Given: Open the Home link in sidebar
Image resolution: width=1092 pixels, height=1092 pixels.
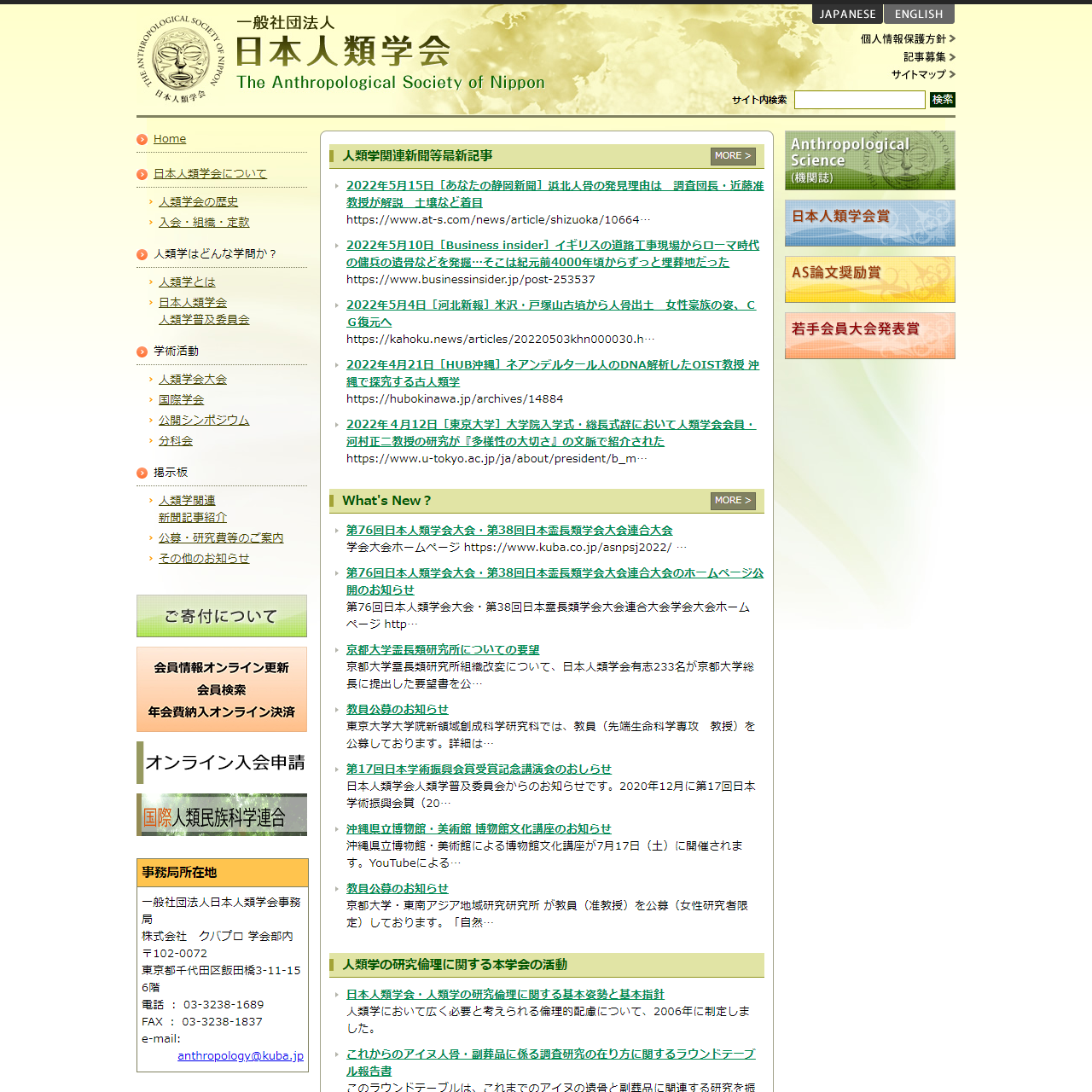Looking at the screenshot, I should click(x=170, y=139).
